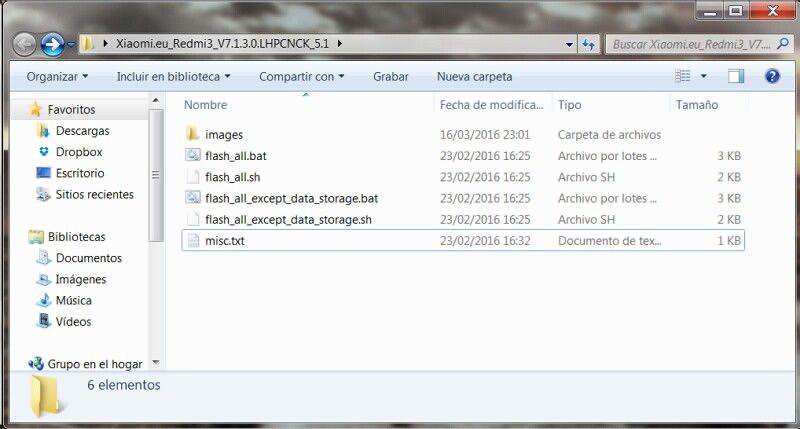Click the file name "flash_all_except_data_storage.bat"
Viewport: 800px width, 429px height.
pyautogui.click(x=291, y=198)
